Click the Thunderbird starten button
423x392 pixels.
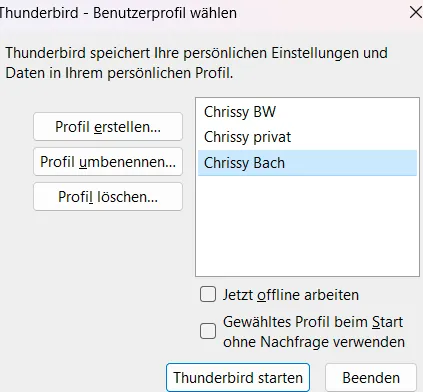(238, 378)
